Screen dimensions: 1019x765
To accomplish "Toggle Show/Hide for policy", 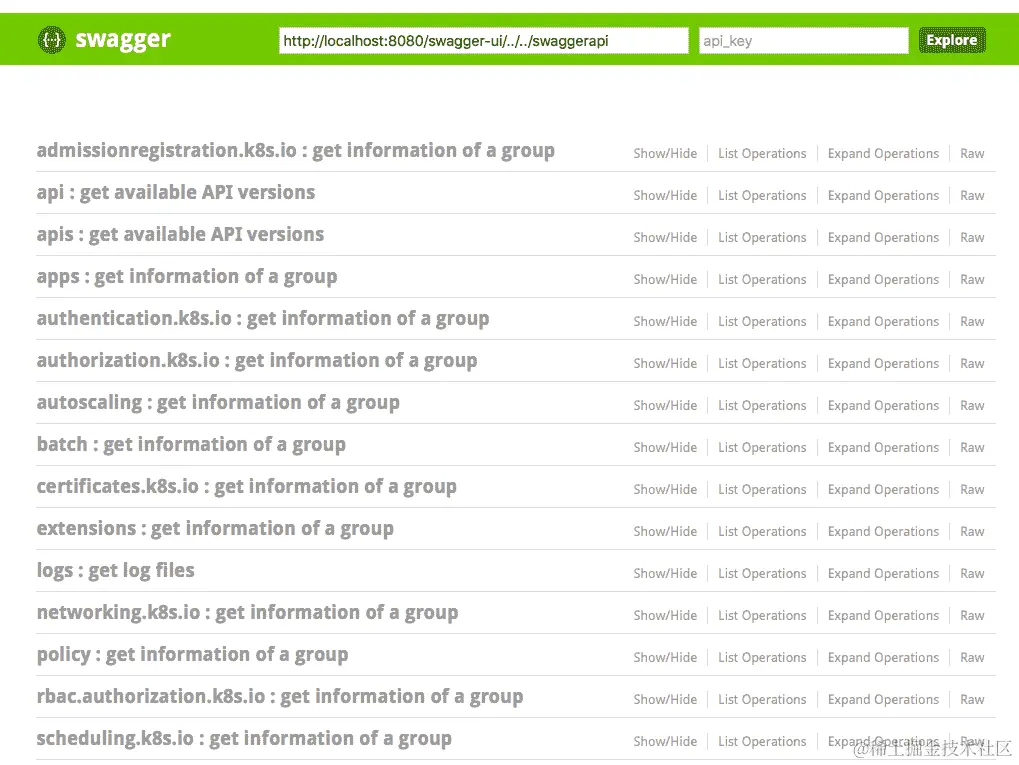I will tap(665, 657).
